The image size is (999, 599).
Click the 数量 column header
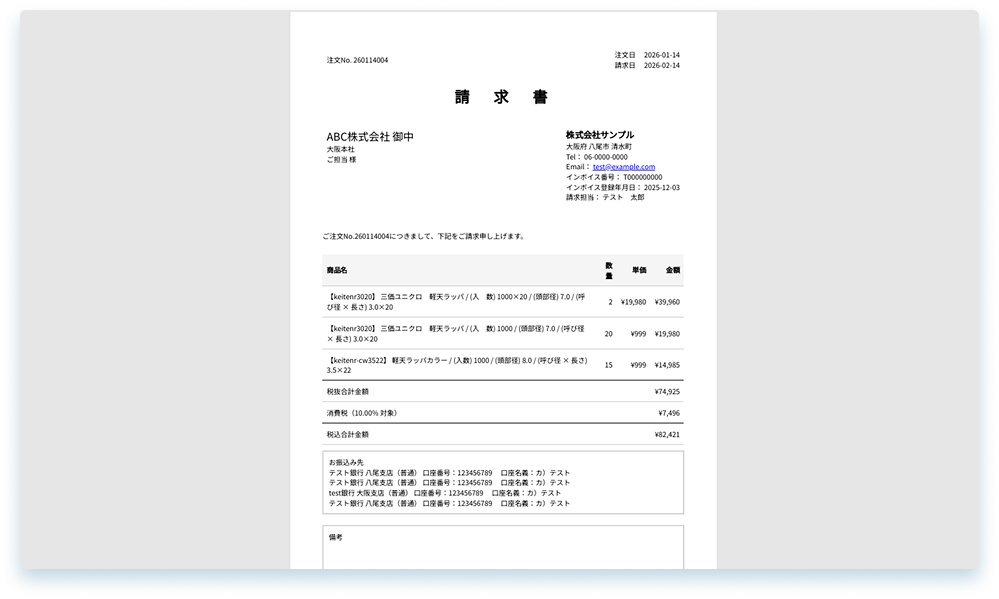point(609,270)
